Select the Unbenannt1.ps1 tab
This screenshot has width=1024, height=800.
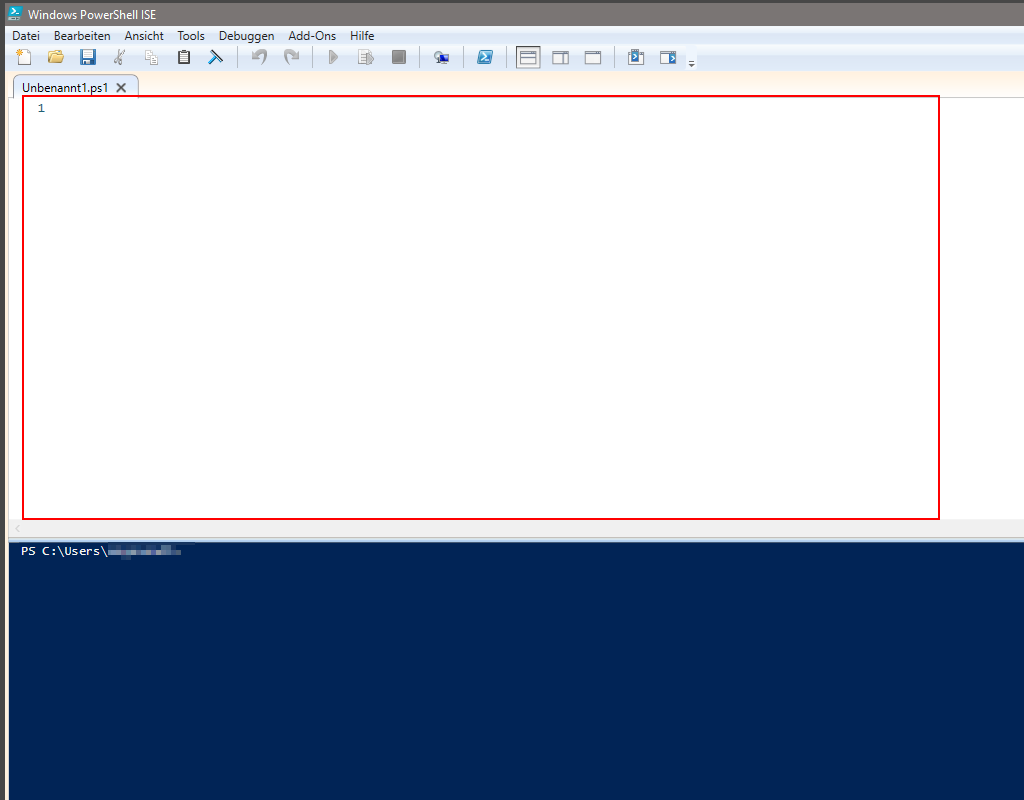click(65, 87)
